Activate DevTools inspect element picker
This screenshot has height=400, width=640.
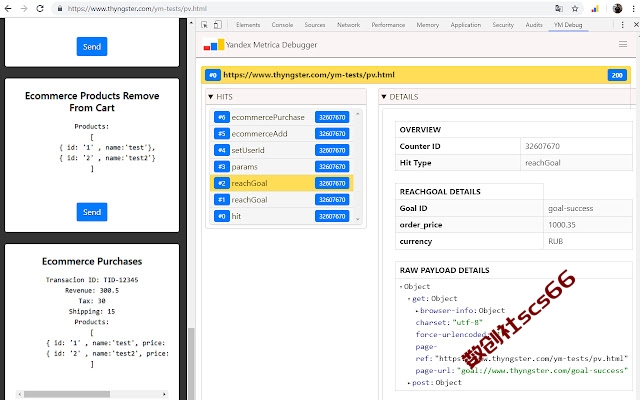pyautogui.click(x=204, y=25)
